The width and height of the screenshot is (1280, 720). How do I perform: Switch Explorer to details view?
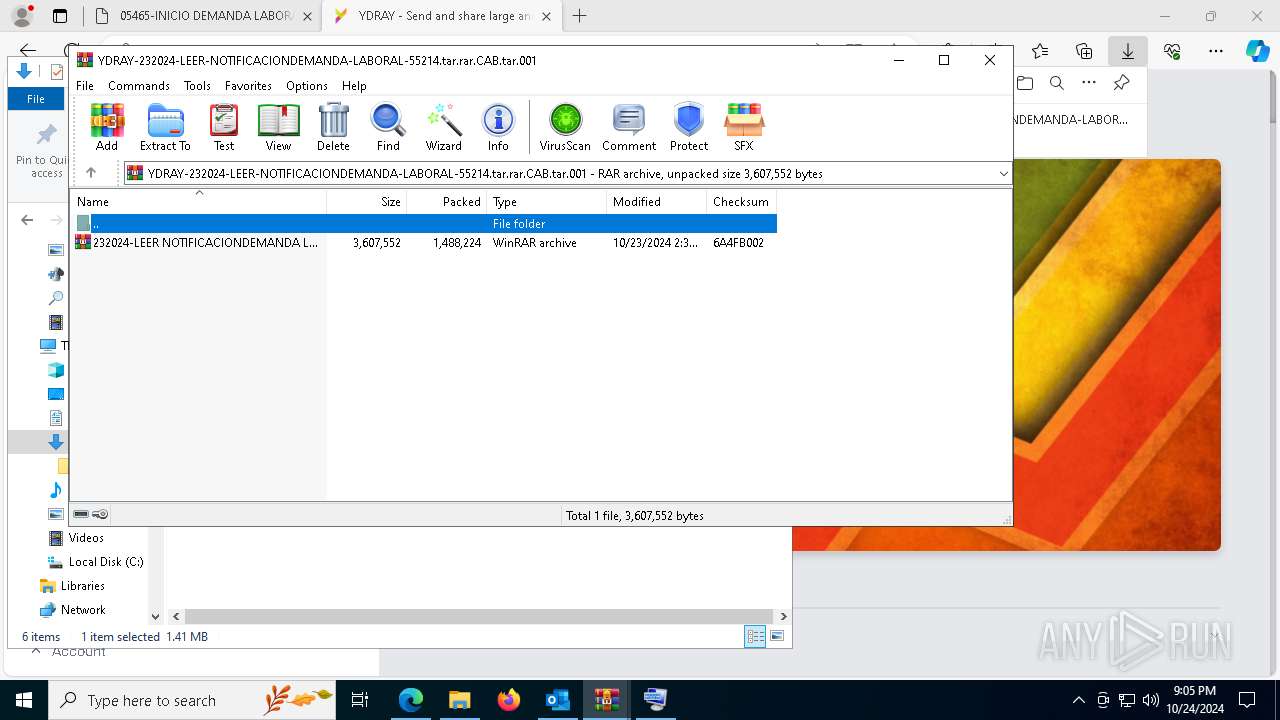pyautogui.click(x=755, y=636)
